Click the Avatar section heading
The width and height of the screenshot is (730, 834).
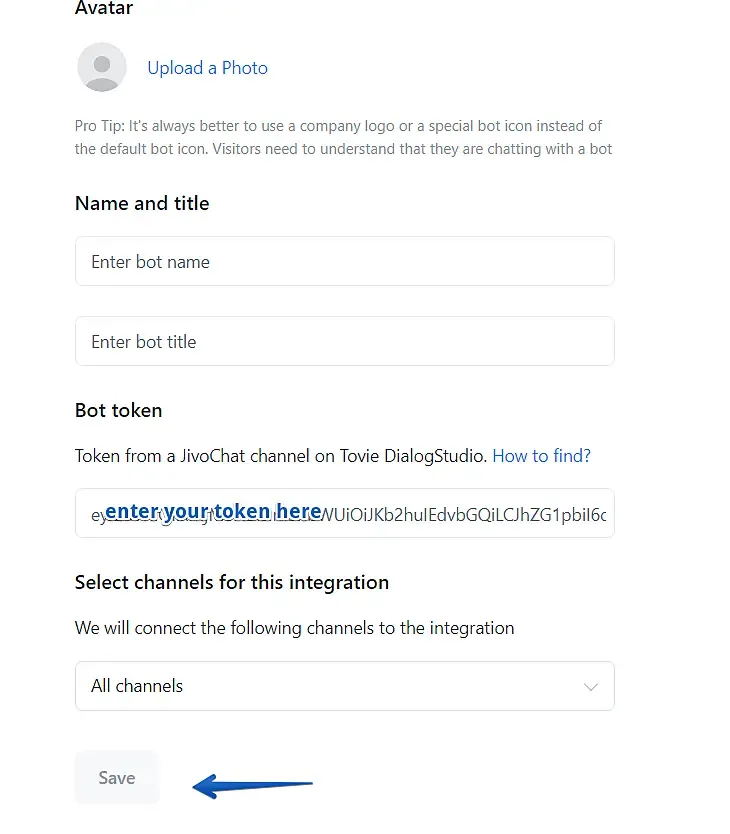tap(104, 7)
